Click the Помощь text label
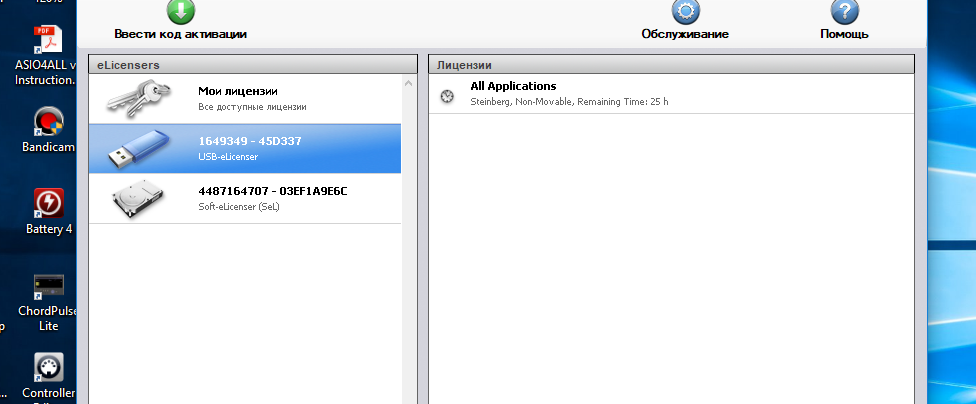The height and width of the screenshot is (404, 976). 845,34
